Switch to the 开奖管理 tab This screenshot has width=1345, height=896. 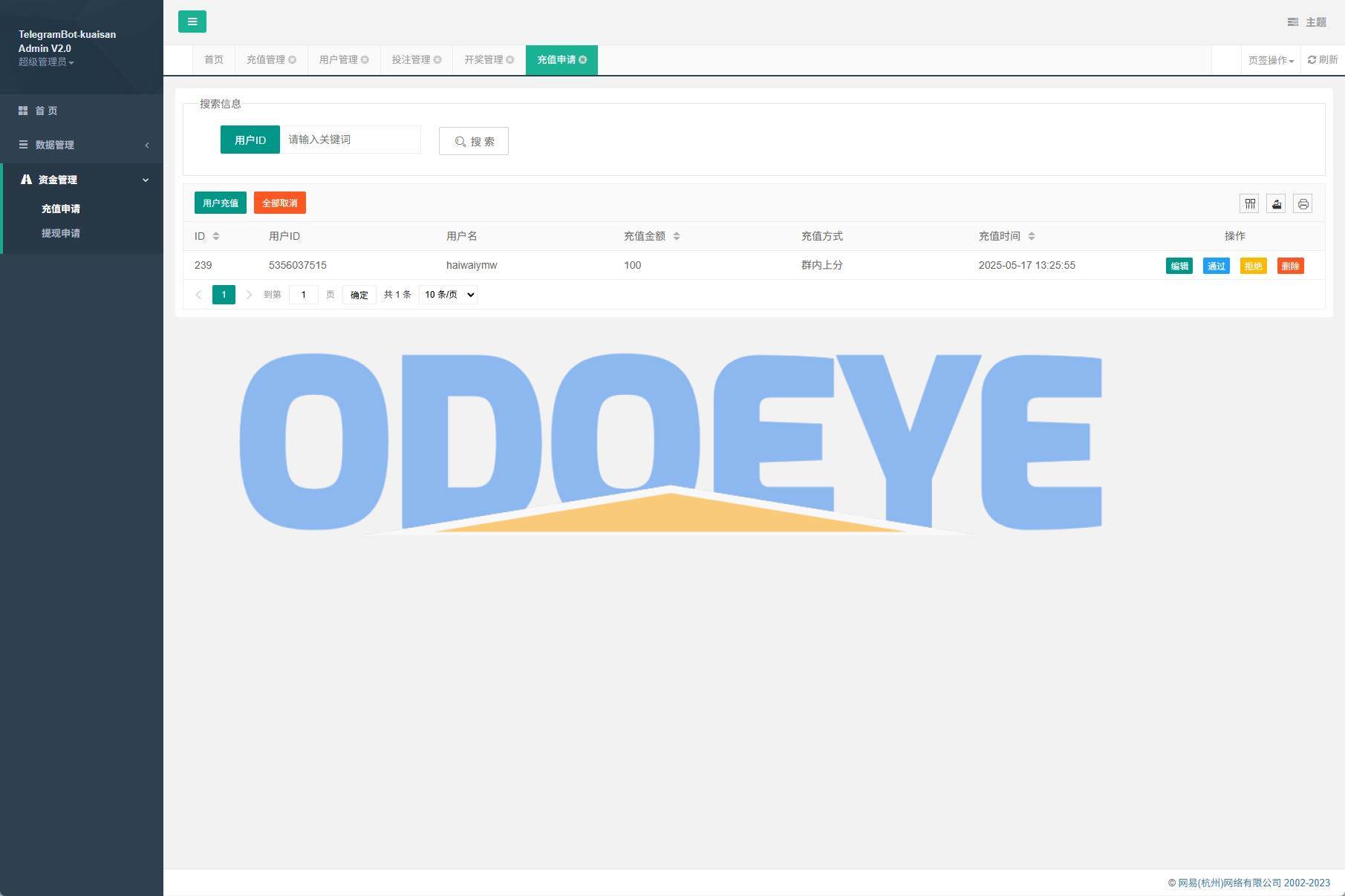(x=483, y=59)
